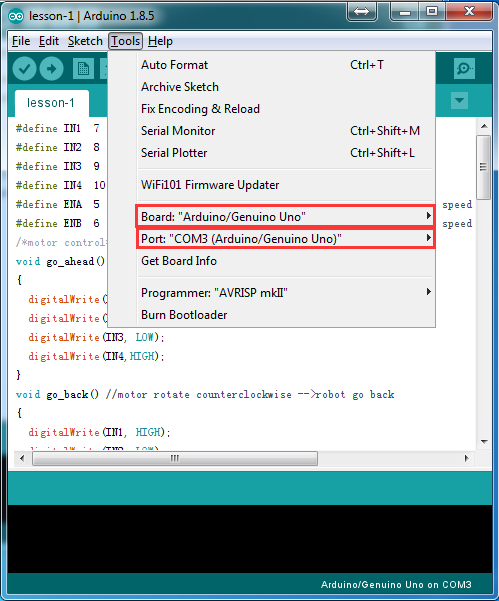Expand the Port submenu arrow

coord(428,238)
